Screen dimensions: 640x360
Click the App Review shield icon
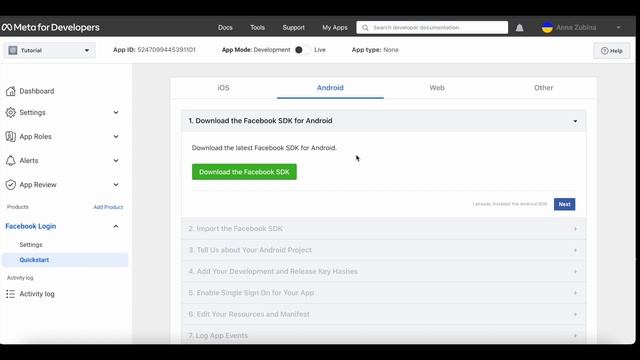pos(11,184)
